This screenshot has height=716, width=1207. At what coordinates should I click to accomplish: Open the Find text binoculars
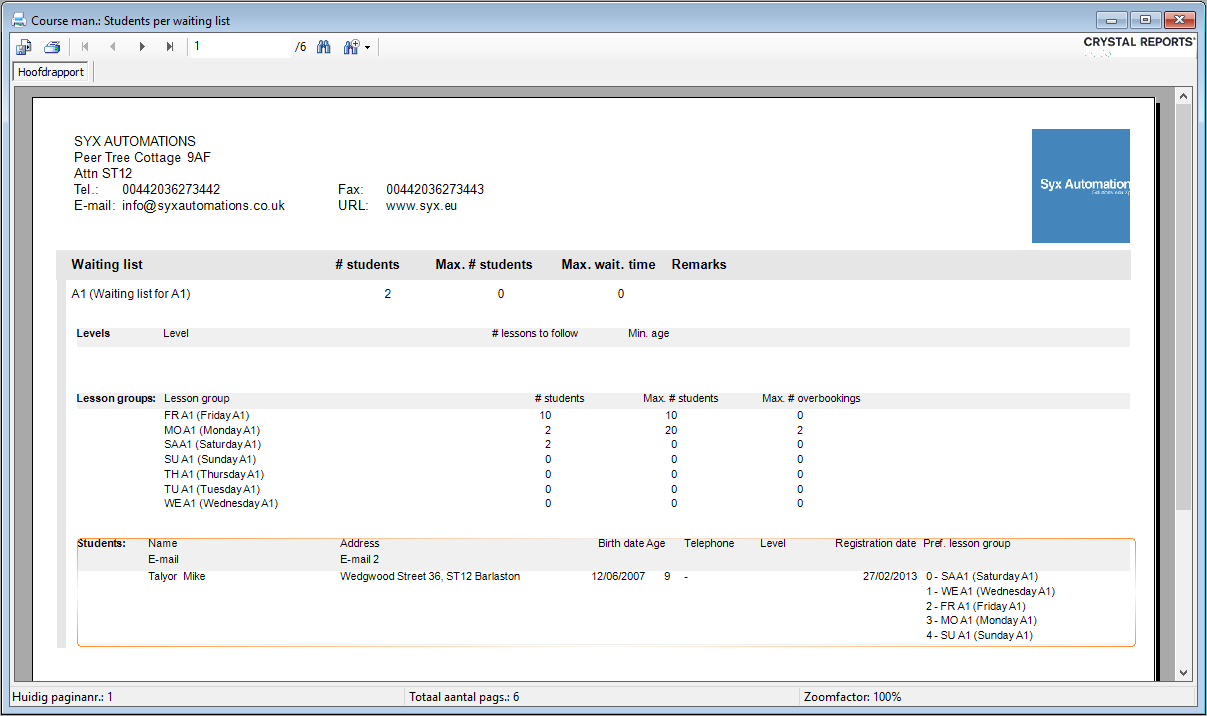click(x=324, y=47)
